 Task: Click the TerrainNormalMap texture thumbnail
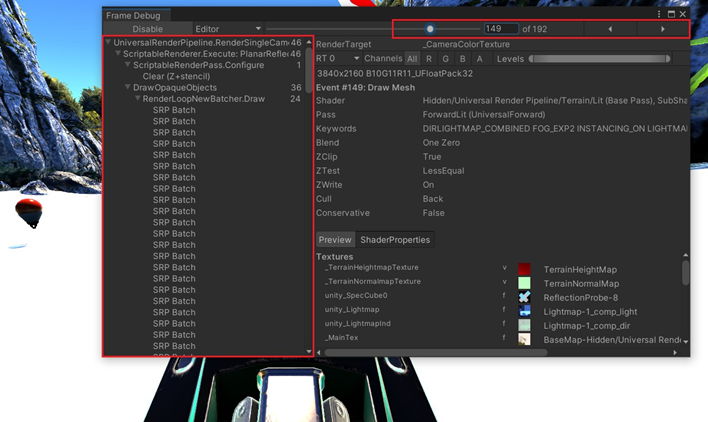point(524,283)
